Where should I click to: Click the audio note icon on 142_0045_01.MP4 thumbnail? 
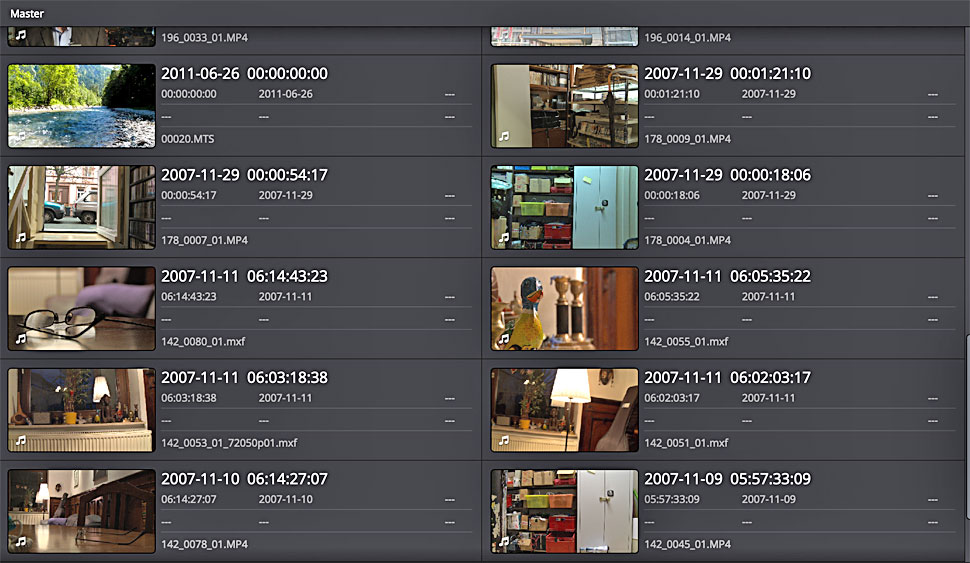click(504, 542)
